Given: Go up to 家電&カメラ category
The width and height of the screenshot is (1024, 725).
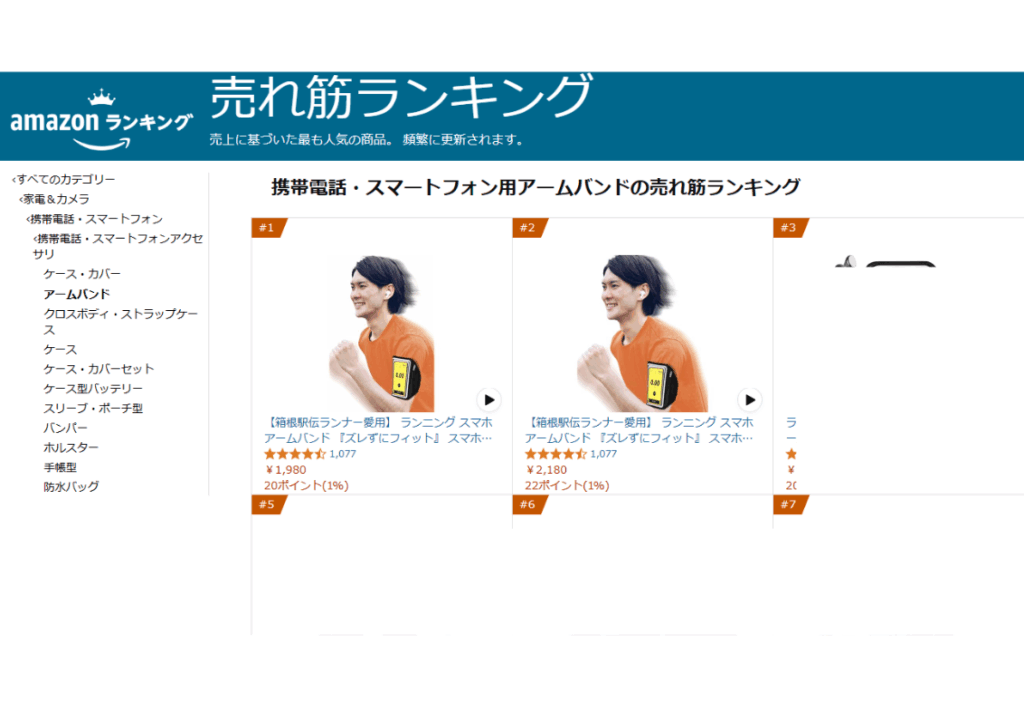Looking at the screenshot, I should [55, 199].
